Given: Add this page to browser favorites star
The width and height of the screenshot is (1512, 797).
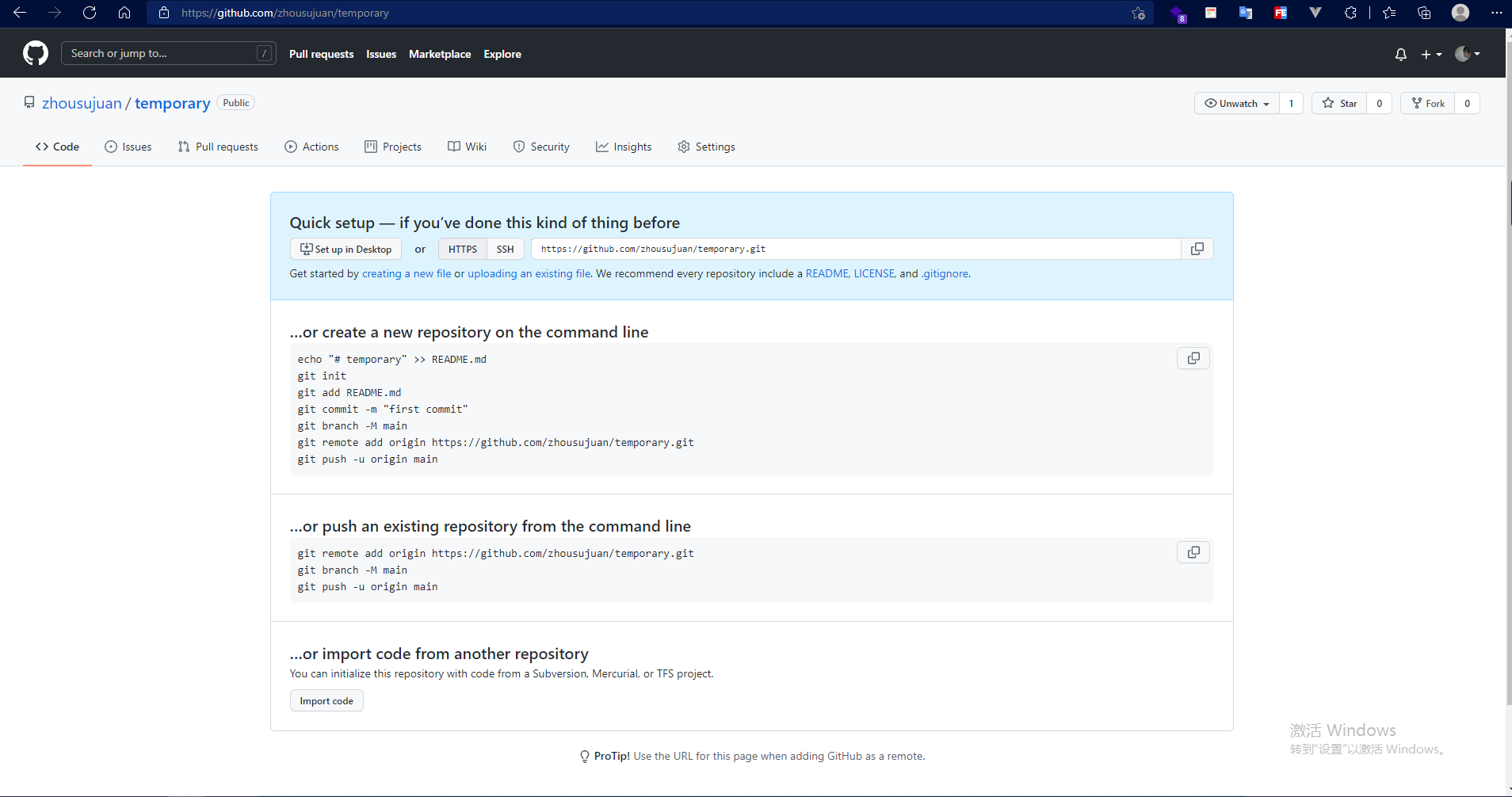Looking at the screenshot, I should 1139,13.
